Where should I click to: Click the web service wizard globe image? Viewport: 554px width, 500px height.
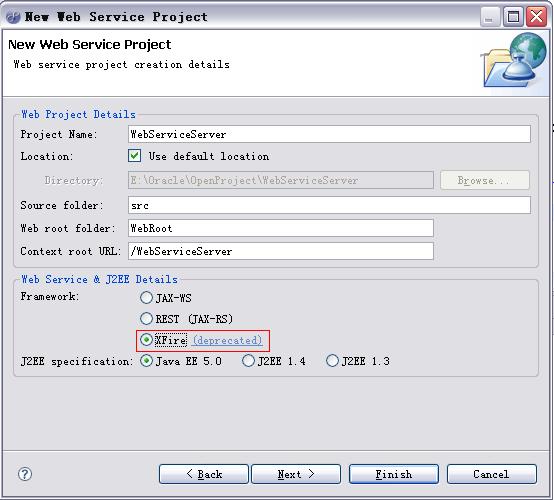click(x=513, y=60)
